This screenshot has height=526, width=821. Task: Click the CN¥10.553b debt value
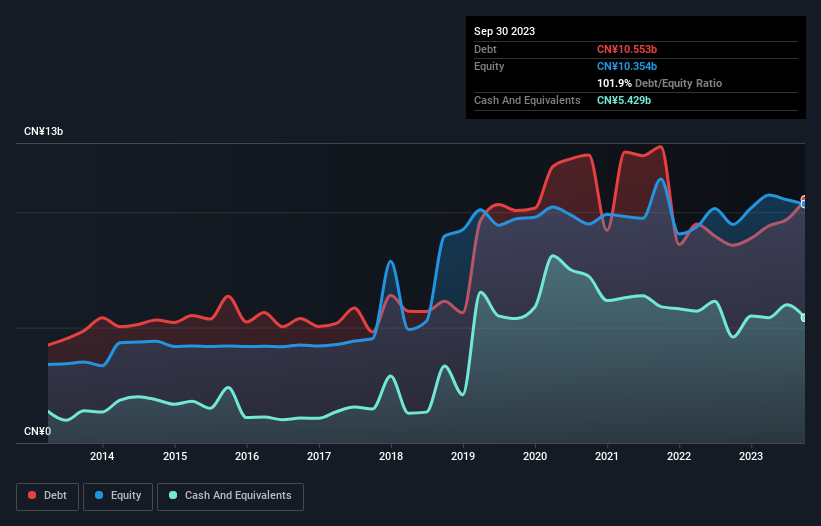(627, 49)
